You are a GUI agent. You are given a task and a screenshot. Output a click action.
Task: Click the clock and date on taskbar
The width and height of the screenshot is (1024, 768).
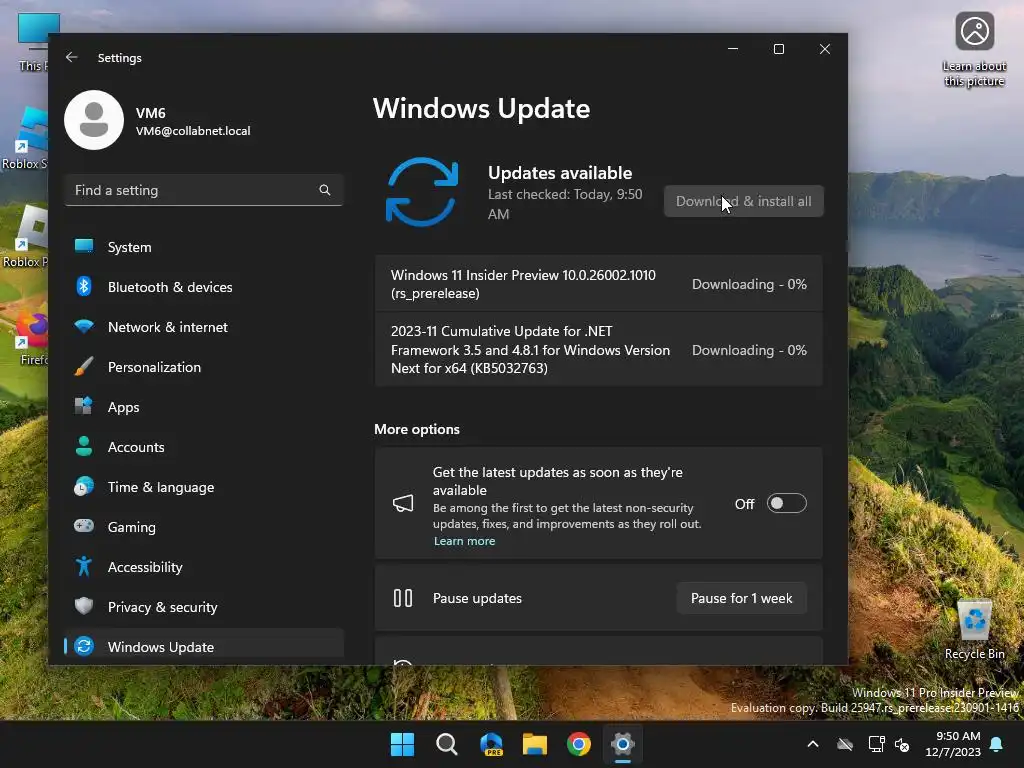coord(953,744)
